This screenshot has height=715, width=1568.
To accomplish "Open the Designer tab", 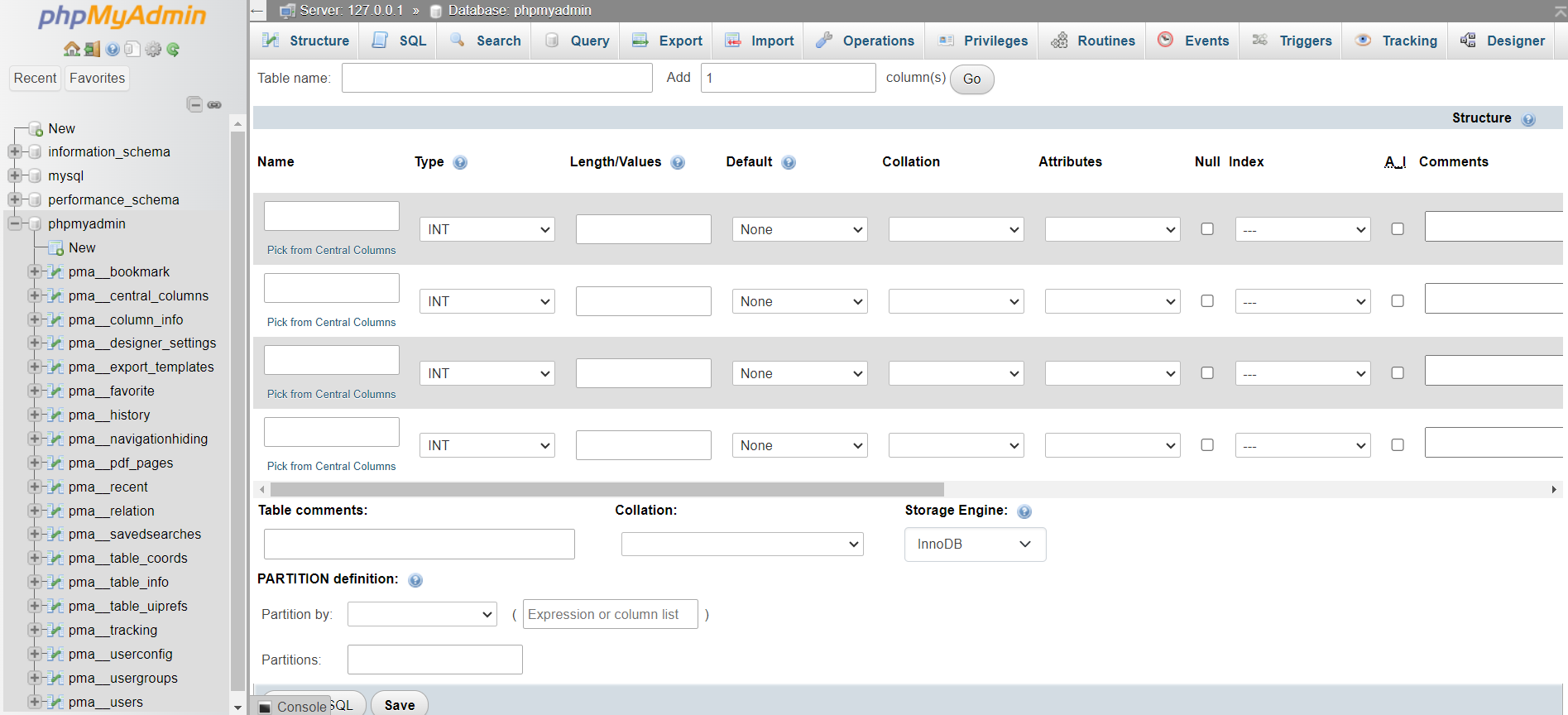I will (1503, 41).
